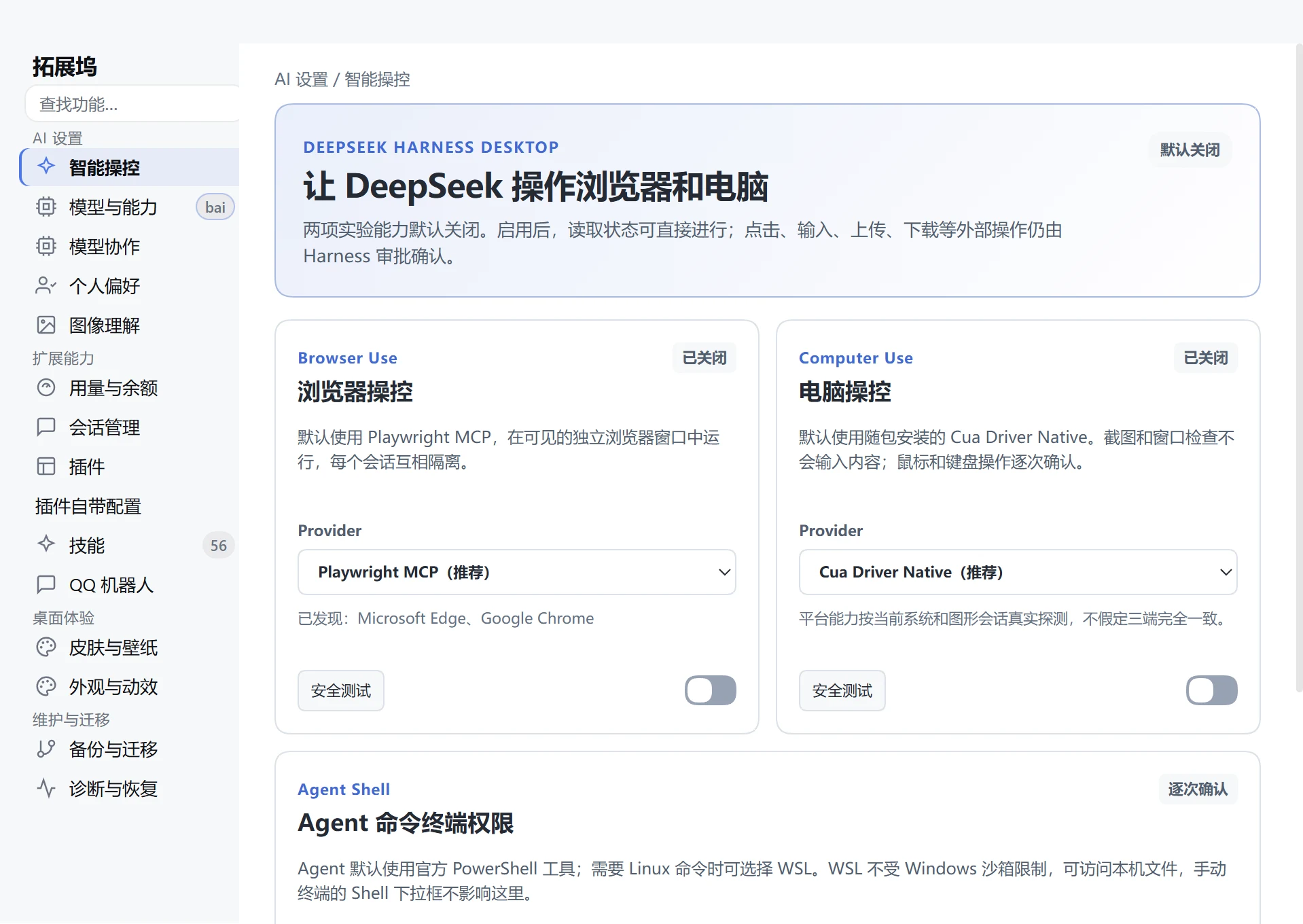Go to 个人偏好 section
The image size is (1303, 924).
tap(130, 286)
